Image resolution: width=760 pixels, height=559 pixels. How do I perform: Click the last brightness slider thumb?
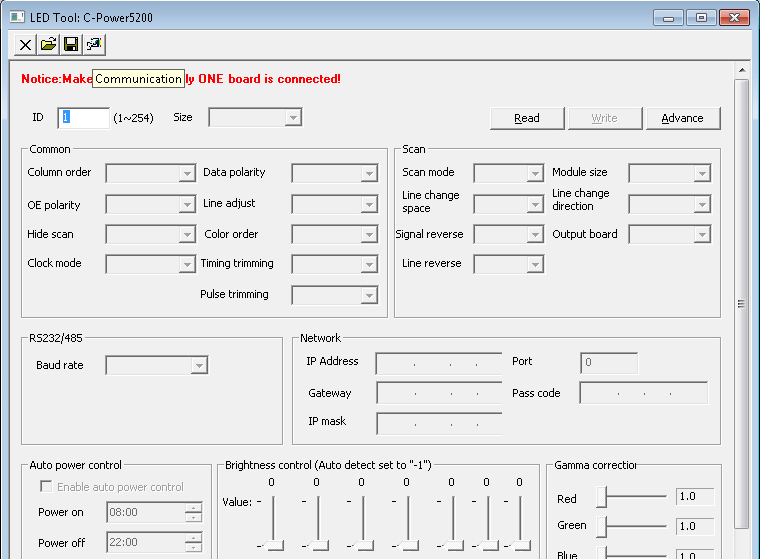(x=521, y=545)
